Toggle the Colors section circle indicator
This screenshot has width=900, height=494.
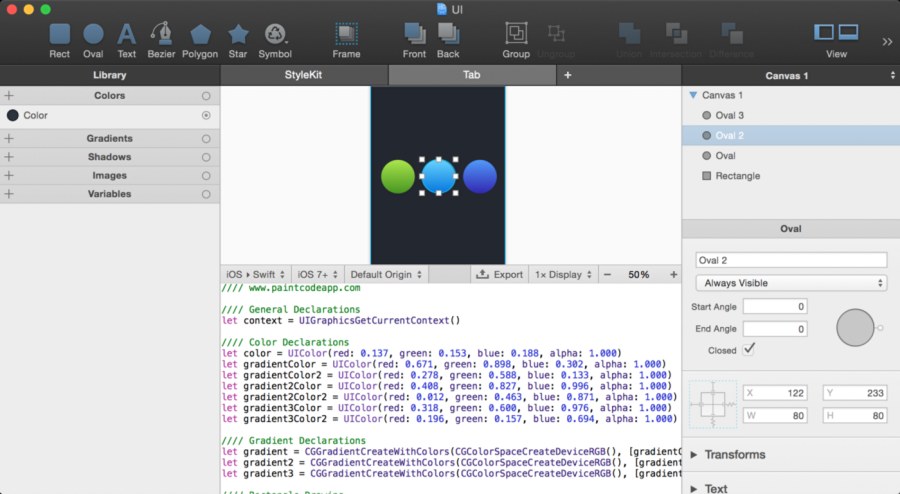[x=206, y=96]
